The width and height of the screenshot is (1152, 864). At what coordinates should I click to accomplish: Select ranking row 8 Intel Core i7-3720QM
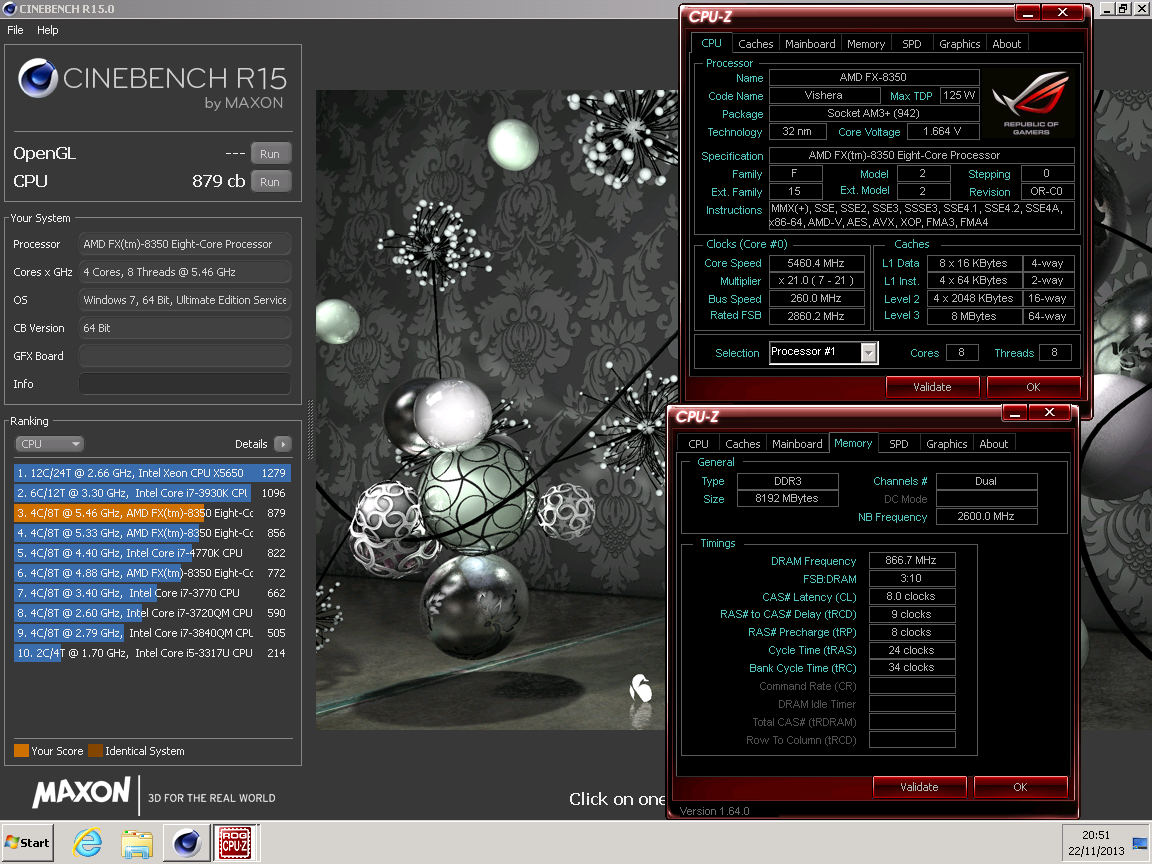(152, 613)
